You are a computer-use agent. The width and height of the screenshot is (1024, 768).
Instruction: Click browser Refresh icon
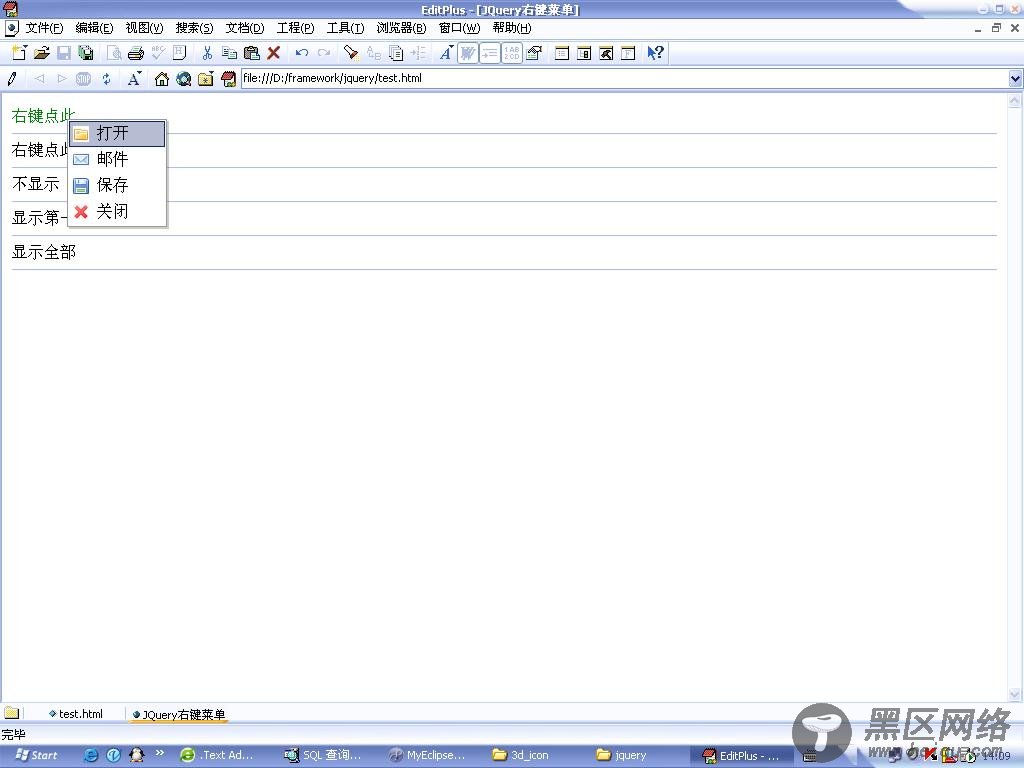pyautogui.click(x=106, y=79)
